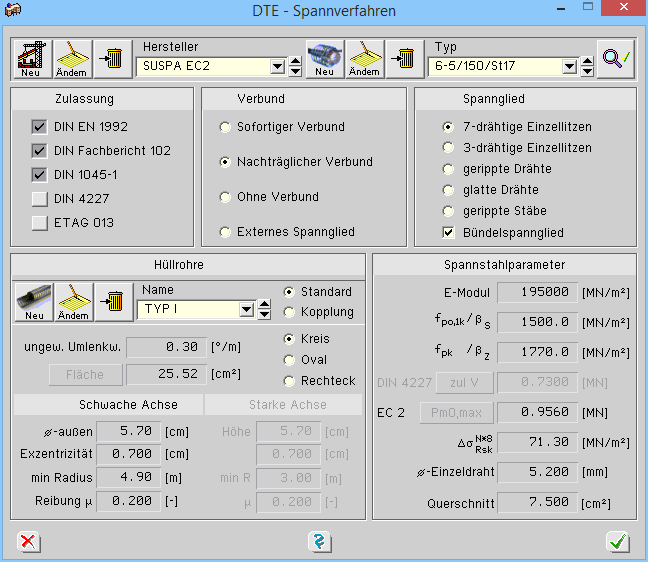Create new Typ with Neu icon
This screenshot has width=648, height=562.
pos(325,59)
